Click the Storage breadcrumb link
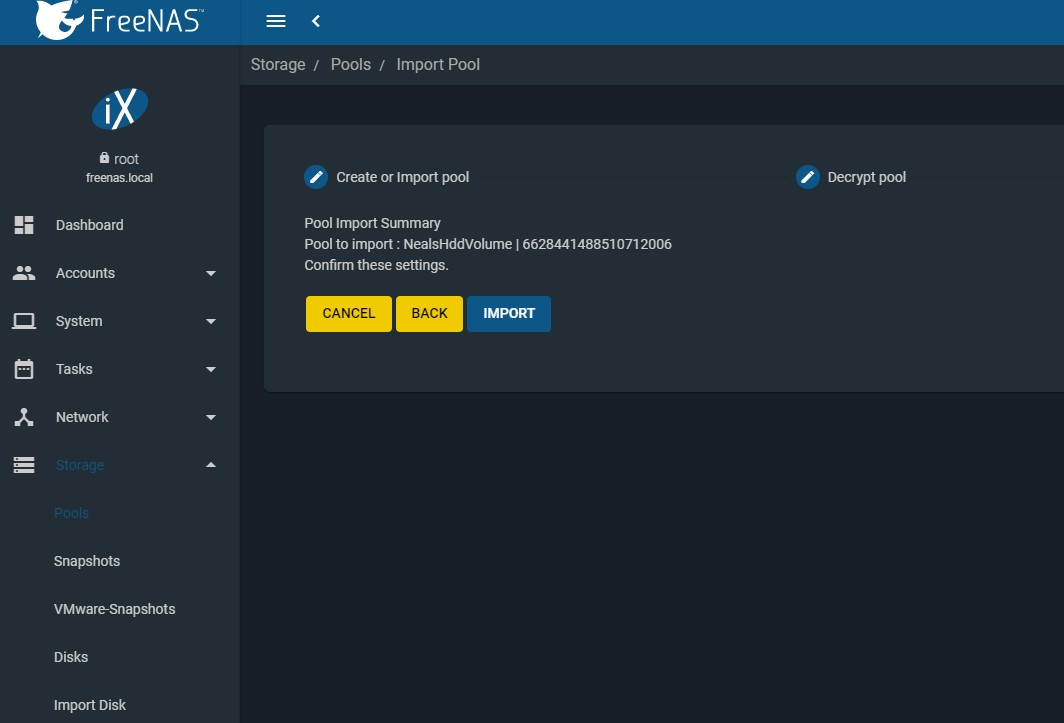Viewport: 1064px width, 723px height. 278,64
